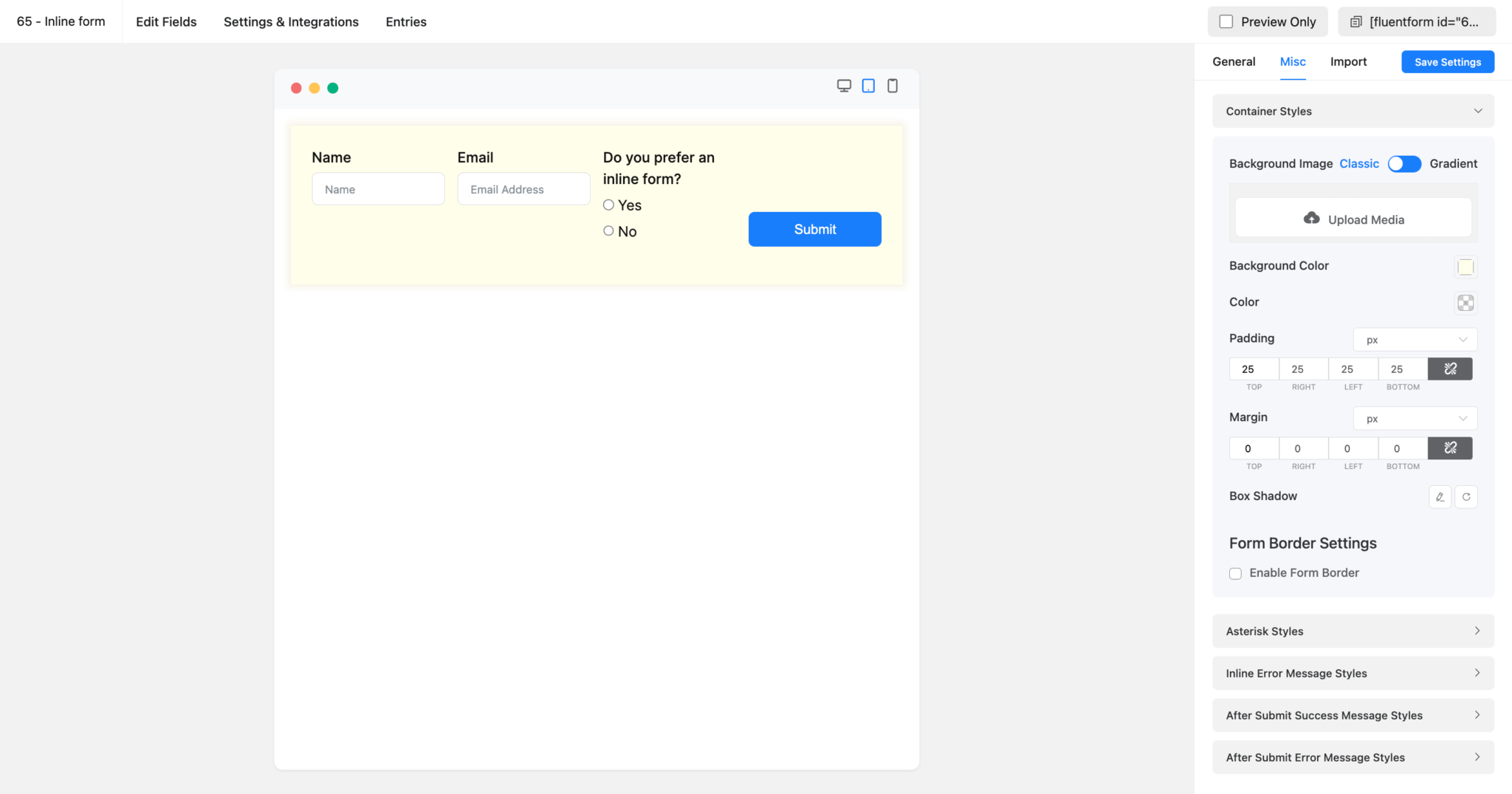Click the padding link values icon
Screen dimensions: 1512x794
pos(1450,369)
